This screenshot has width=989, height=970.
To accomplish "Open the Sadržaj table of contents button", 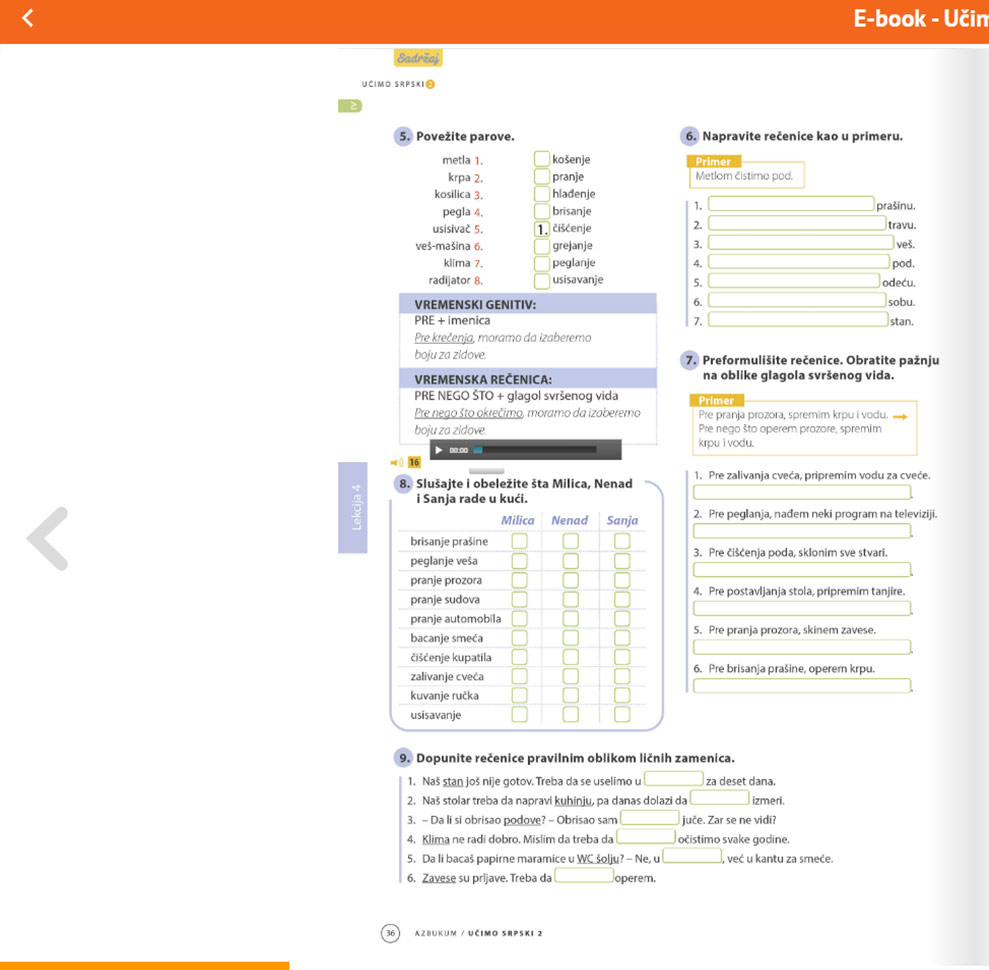I will tap(418, 58).
